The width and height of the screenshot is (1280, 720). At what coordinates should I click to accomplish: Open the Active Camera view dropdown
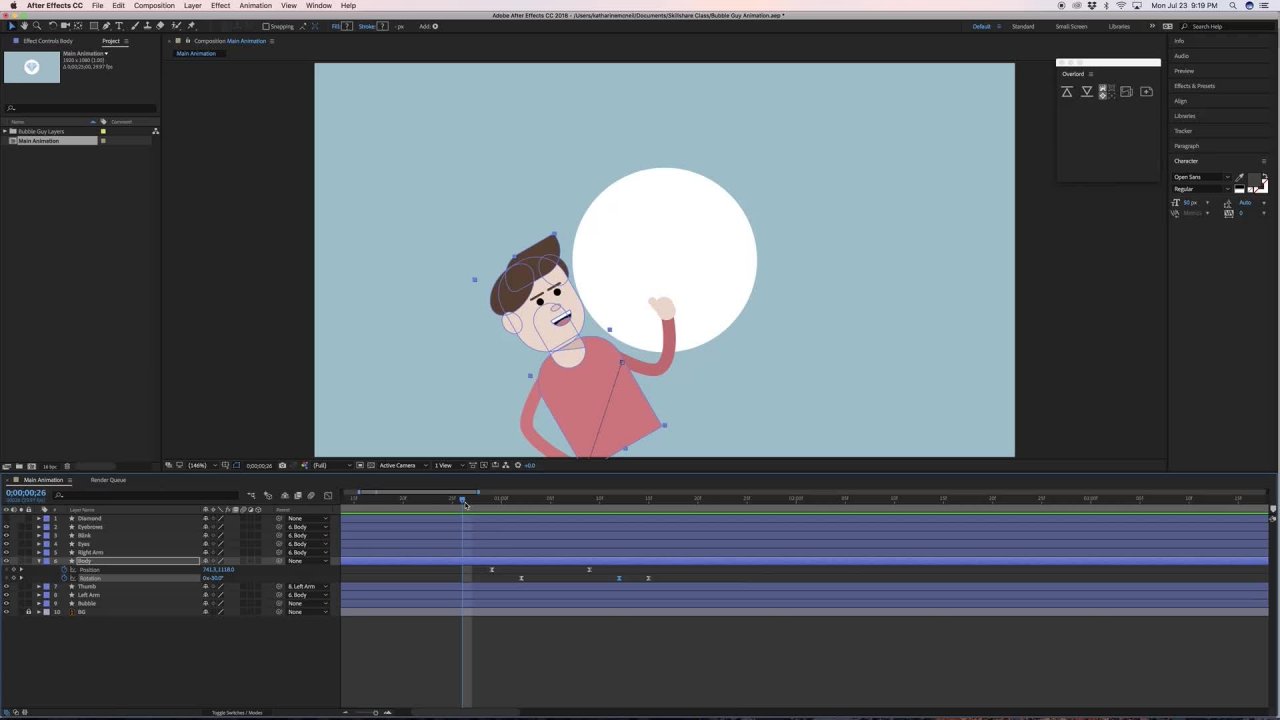[x=399, y=465]
